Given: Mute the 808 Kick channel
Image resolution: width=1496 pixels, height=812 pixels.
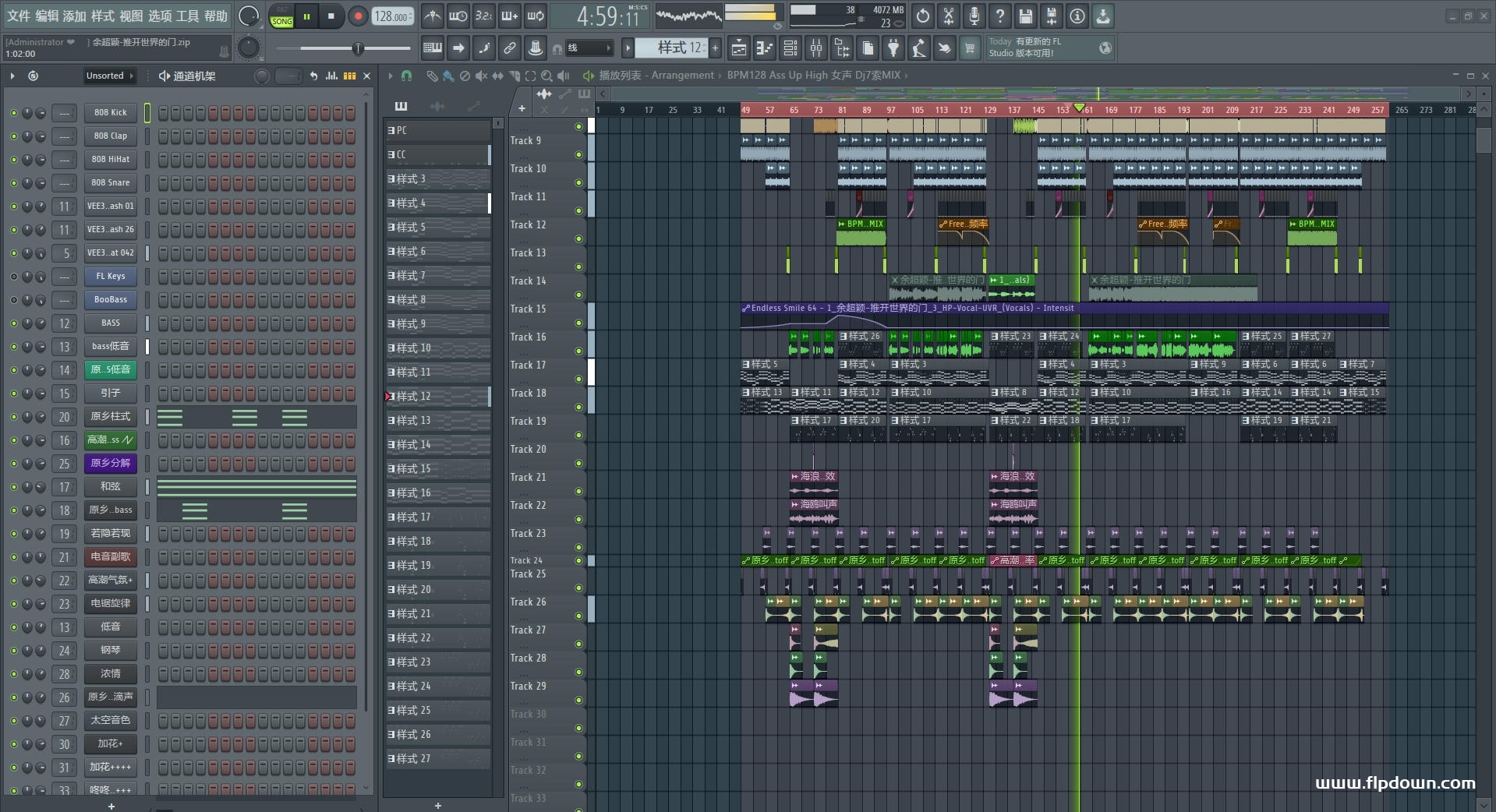Looking at the screenshot, I should click(13, 113).
